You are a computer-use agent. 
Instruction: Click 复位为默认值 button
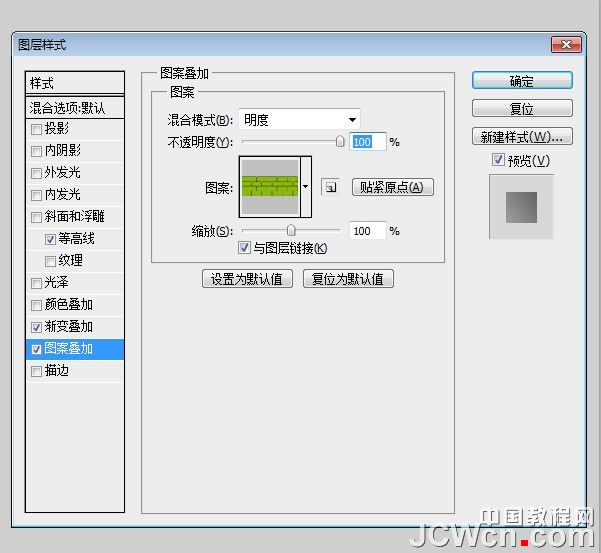click(350, 279)
